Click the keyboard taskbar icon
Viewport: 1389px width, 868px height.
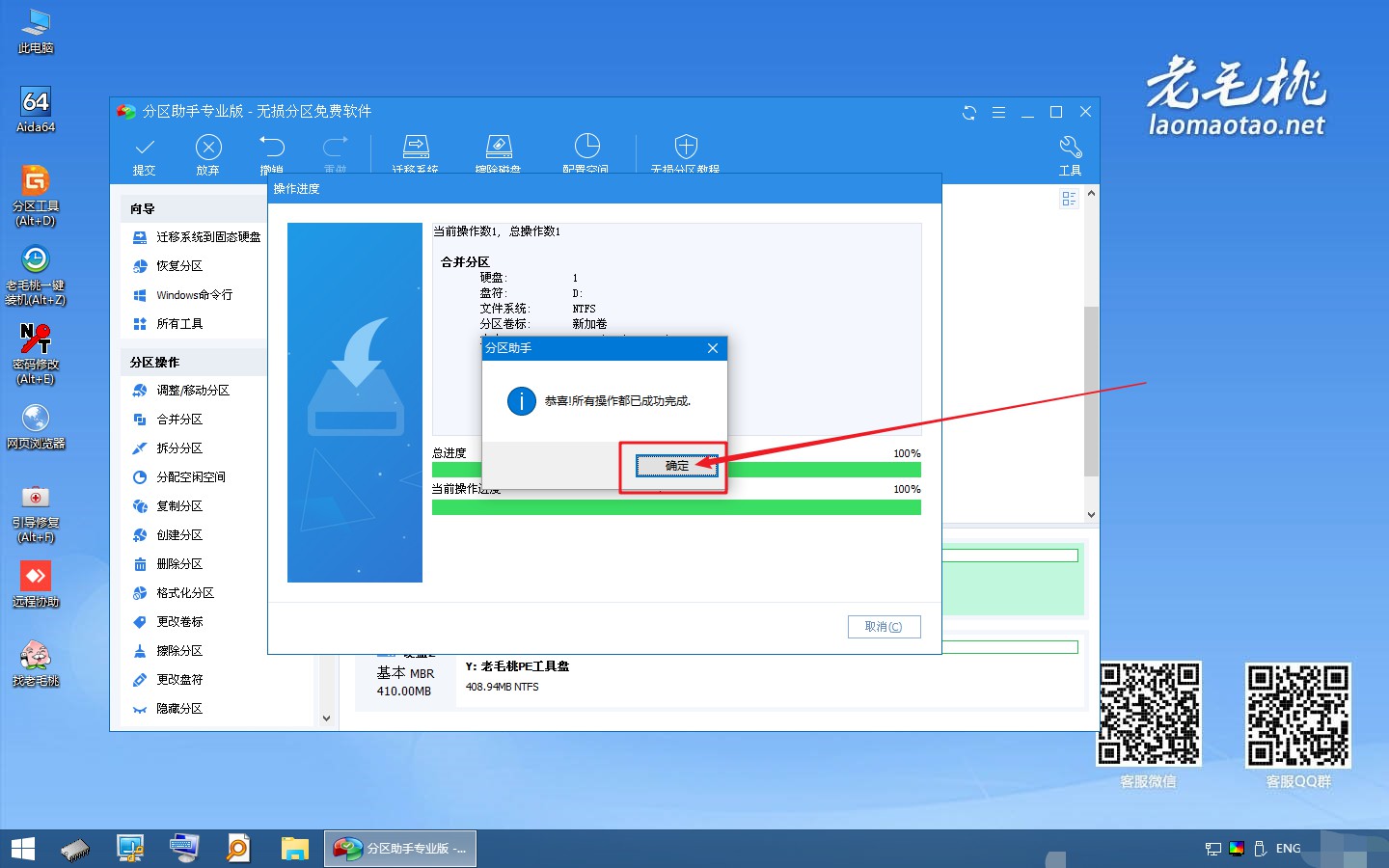click(x=184, y=849)
